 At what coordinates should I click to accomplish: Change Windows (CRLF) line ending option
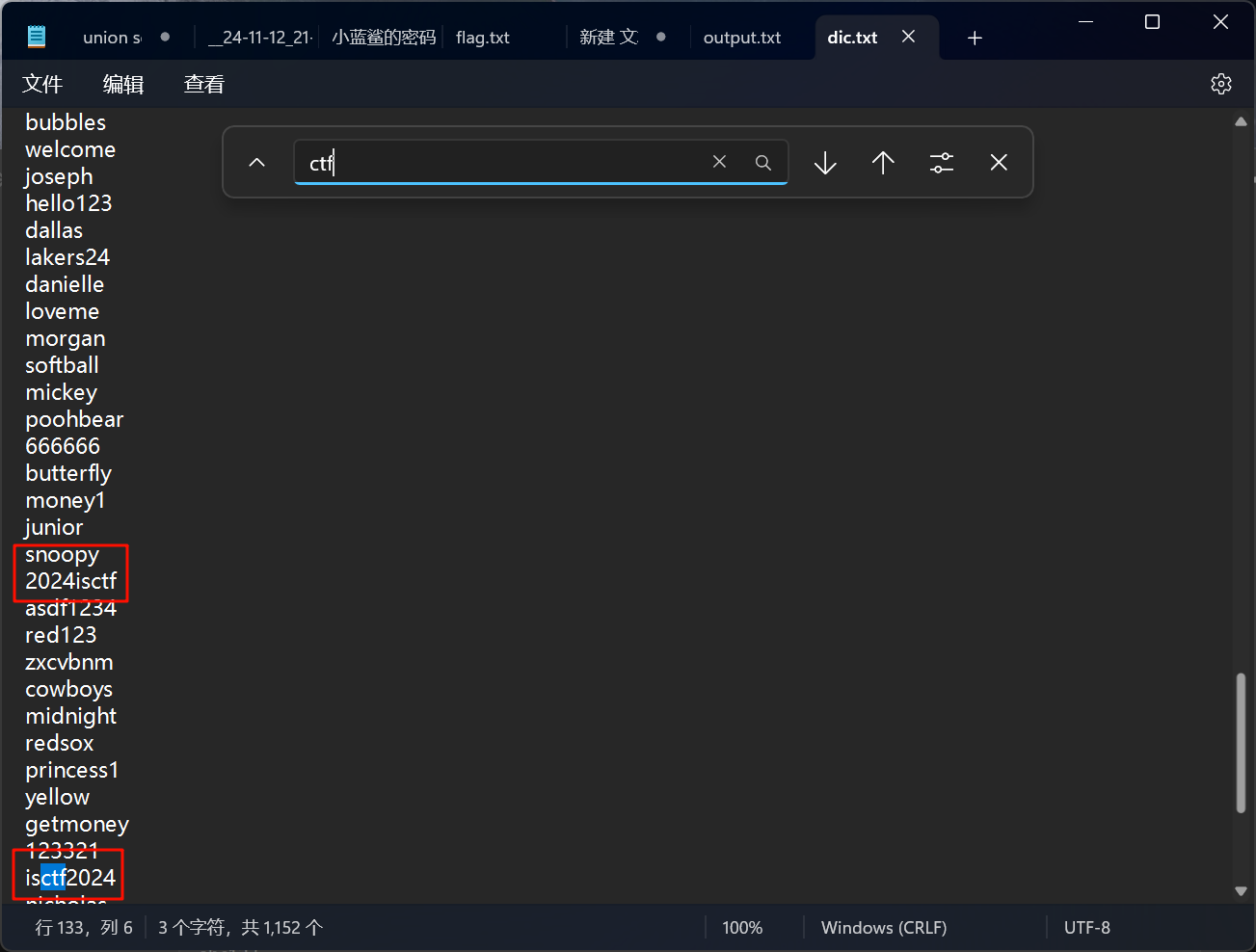click(883, 927)
